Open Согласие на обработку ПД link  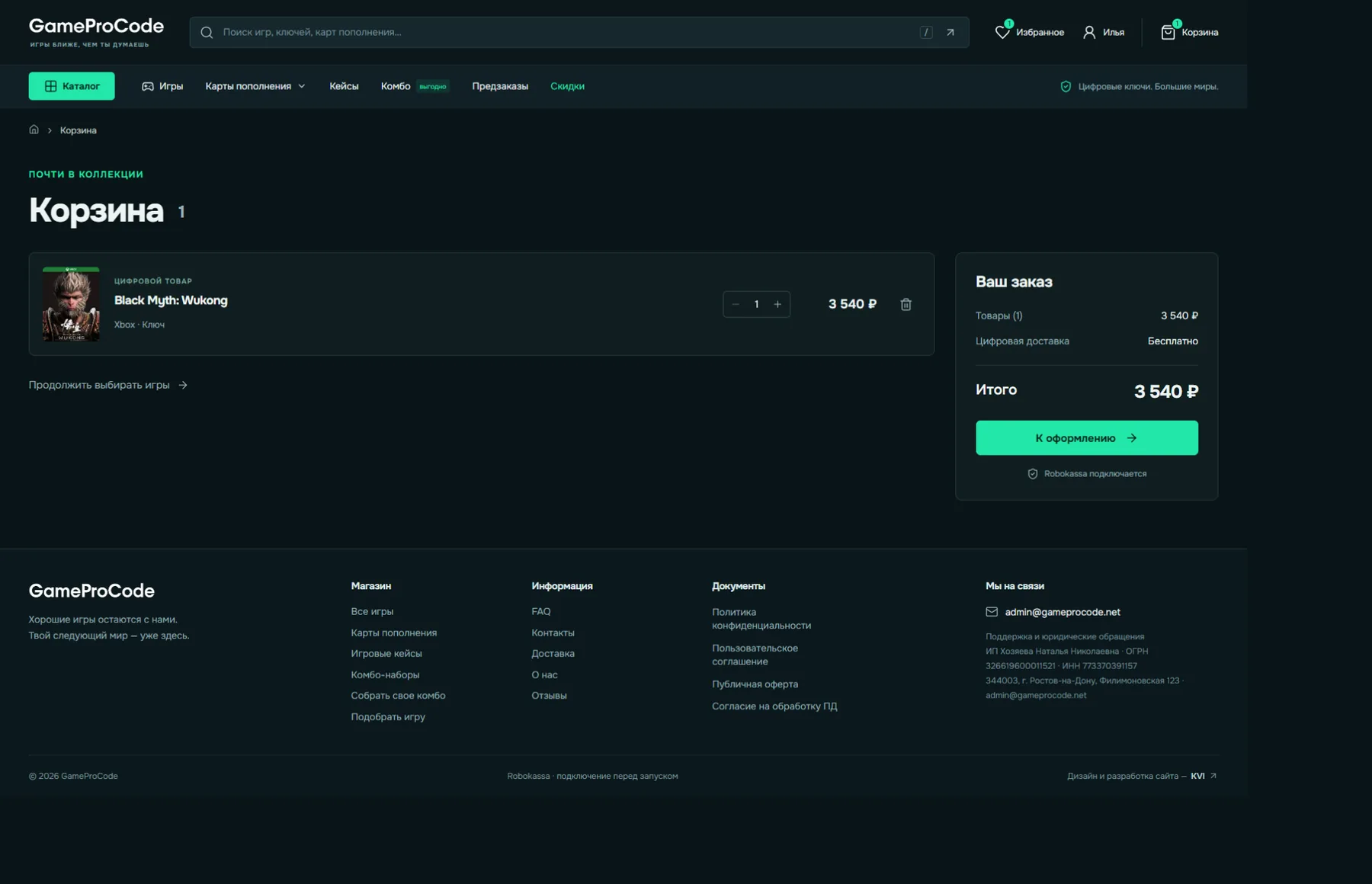tap(774, 706)
